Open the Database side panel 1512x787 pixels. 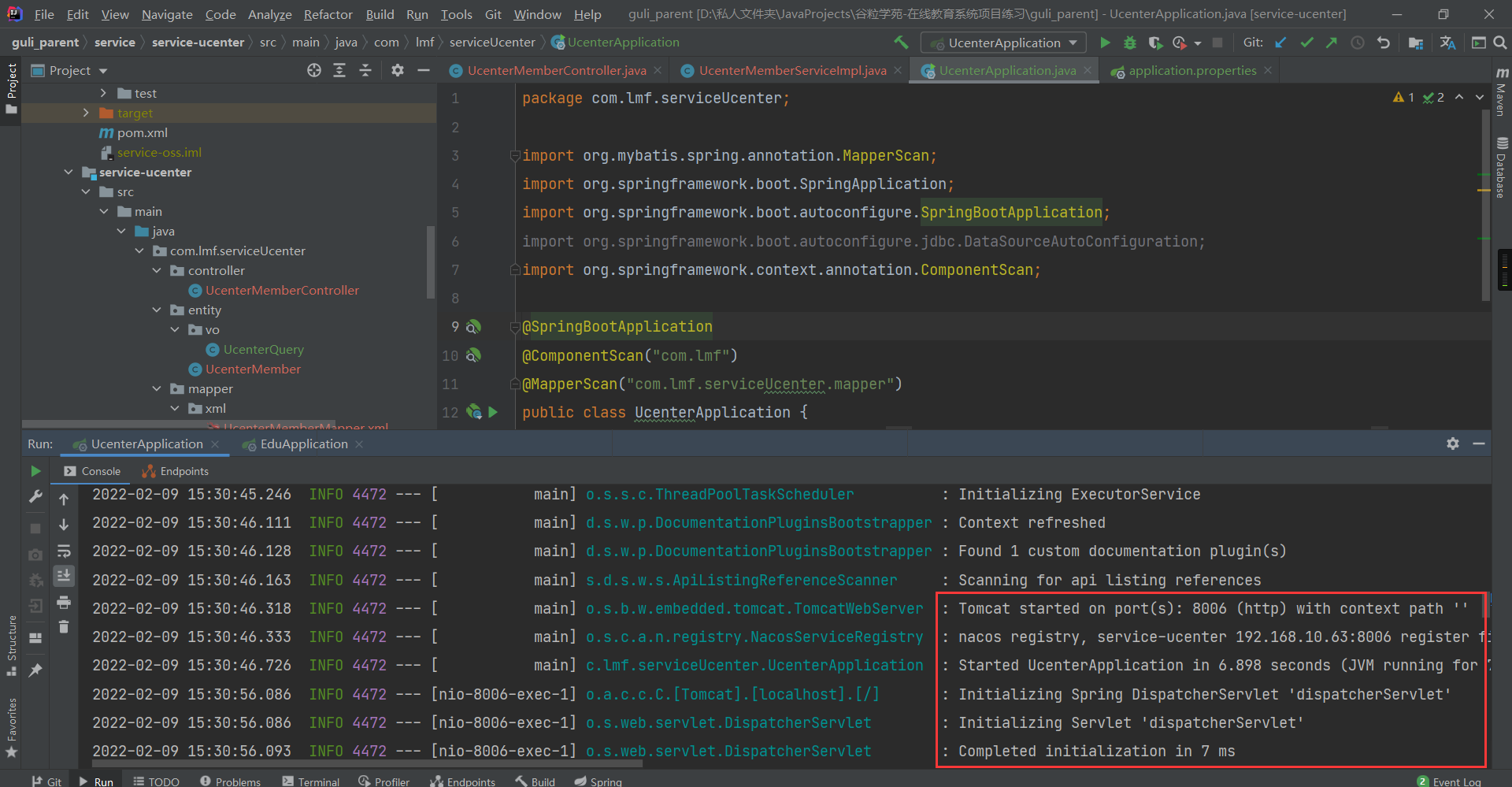click(x=1502, y=167)
